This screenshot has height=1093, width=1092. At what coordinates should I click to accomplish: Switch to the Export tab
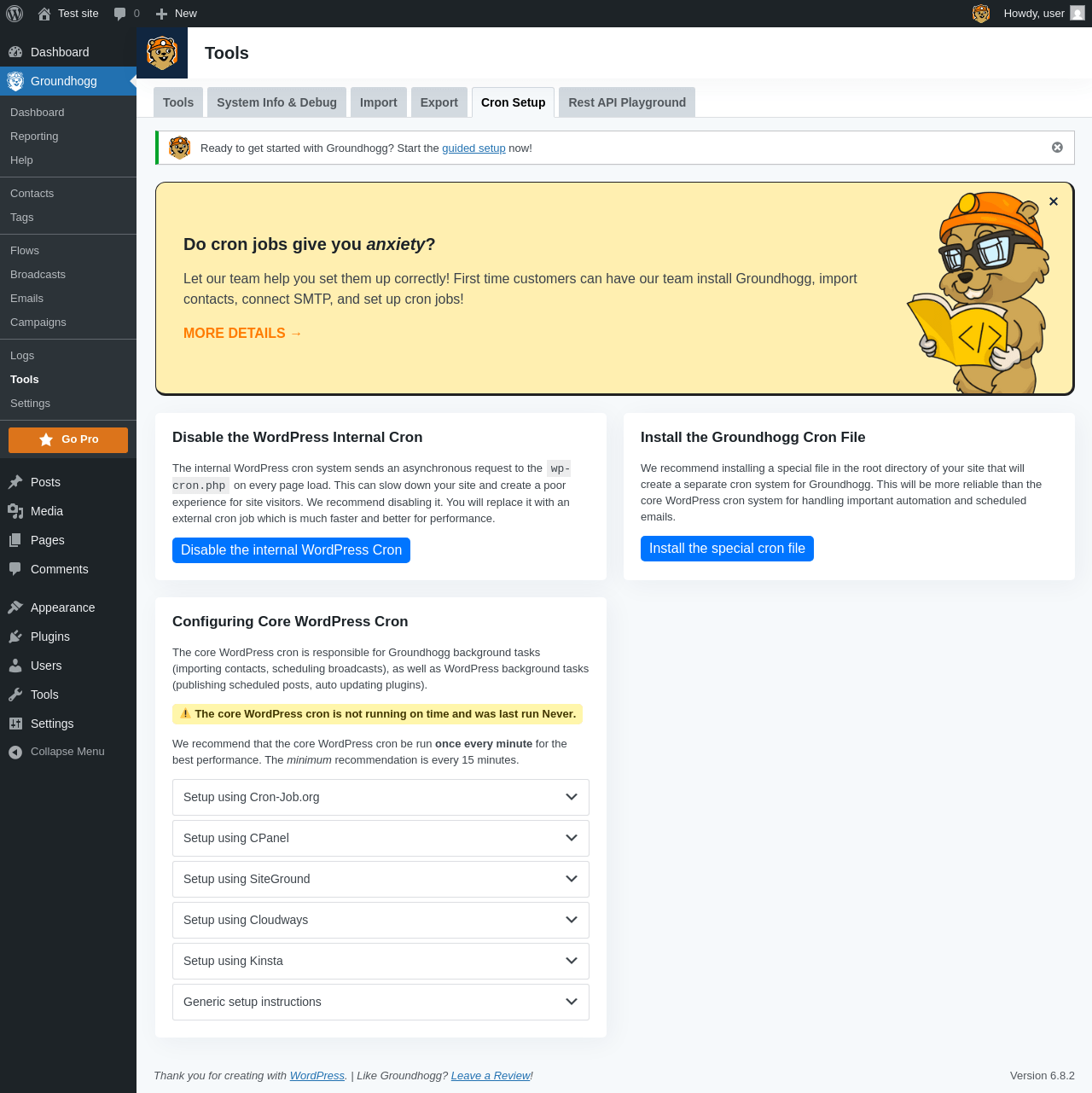(439, 102)
